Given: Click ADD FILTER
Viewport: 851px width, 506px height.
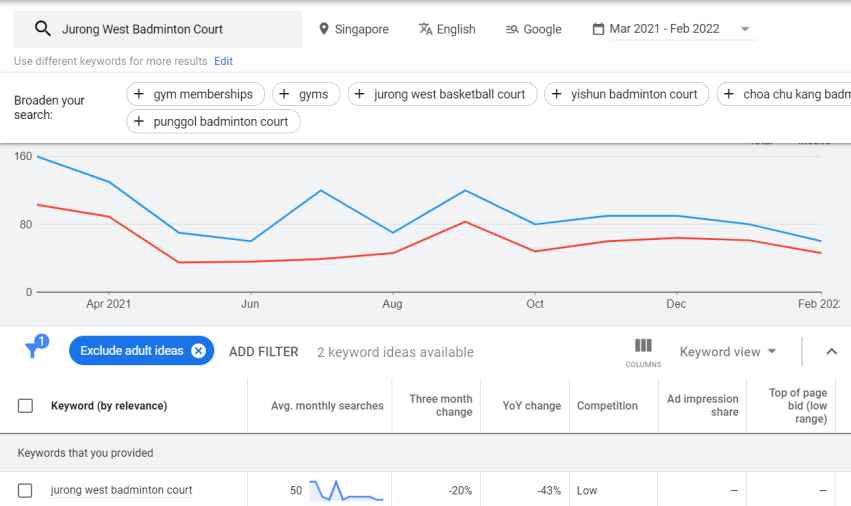Looking at the screenshot, I should [263, 352].
